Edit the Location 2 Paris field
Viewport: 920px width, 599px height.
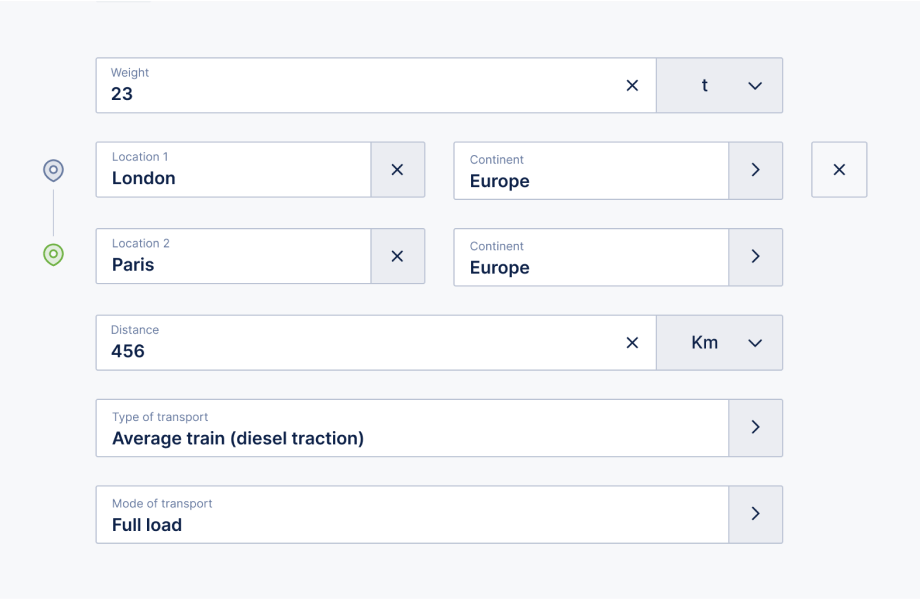pyautogui.click(x=234, y=256)
